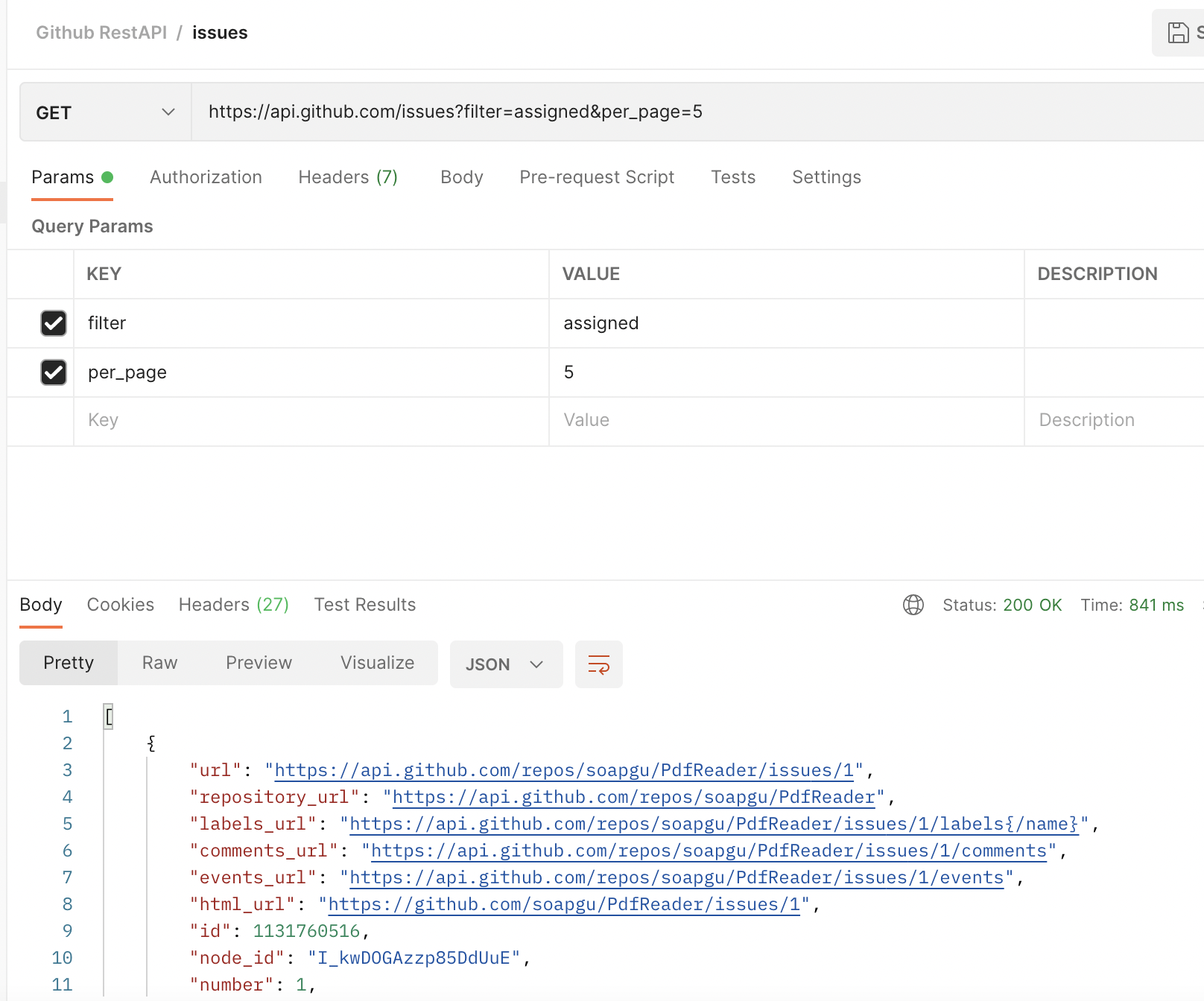Follow the issues/1 url link on line 3
Image resolution: width=1204 pixels, height=1001 pixels.
pos(564,771)
